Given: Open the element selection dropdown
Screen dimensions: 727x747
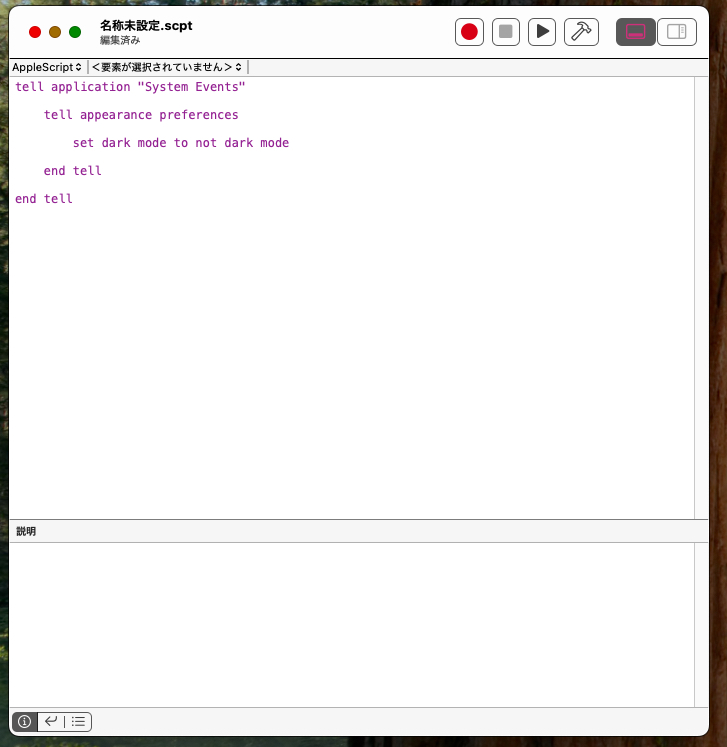Looking at the screenshot, I should 167,67.
